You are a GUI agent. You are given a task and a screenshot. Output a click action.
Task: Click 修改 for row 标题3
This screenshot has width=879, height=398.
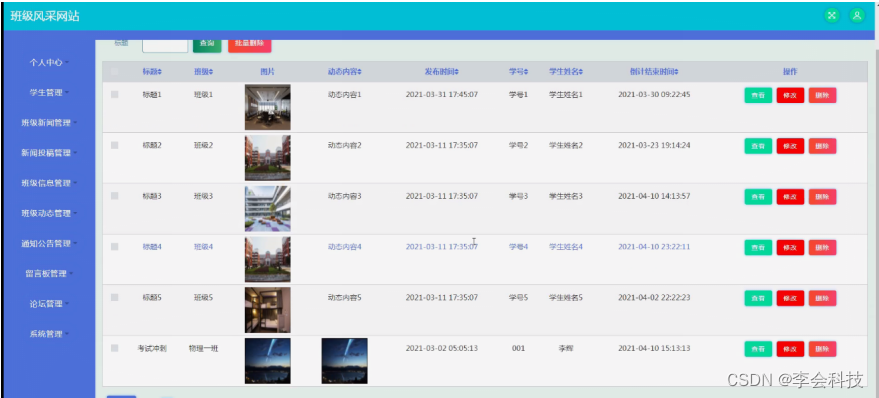coord(790,197)
